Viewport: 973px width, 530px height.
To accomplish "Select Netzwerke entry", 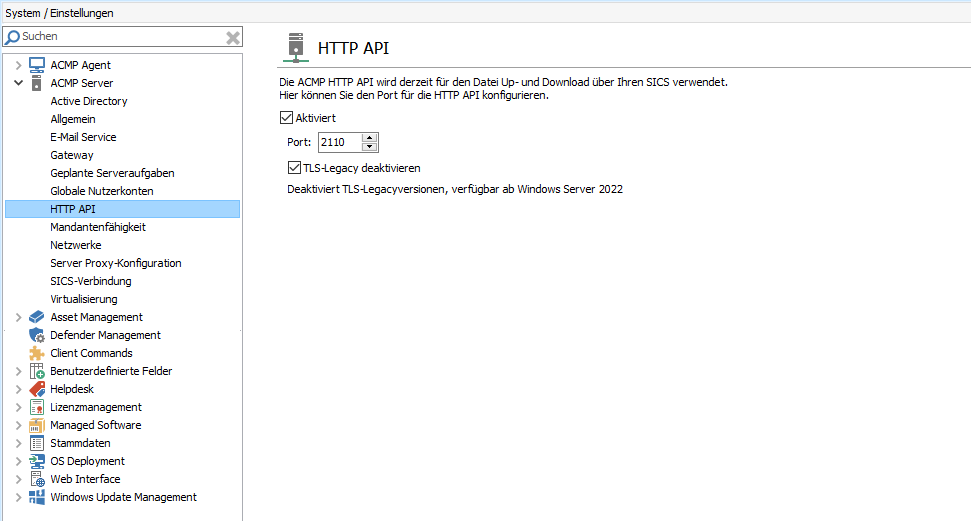I will click(x=76, y=245).
